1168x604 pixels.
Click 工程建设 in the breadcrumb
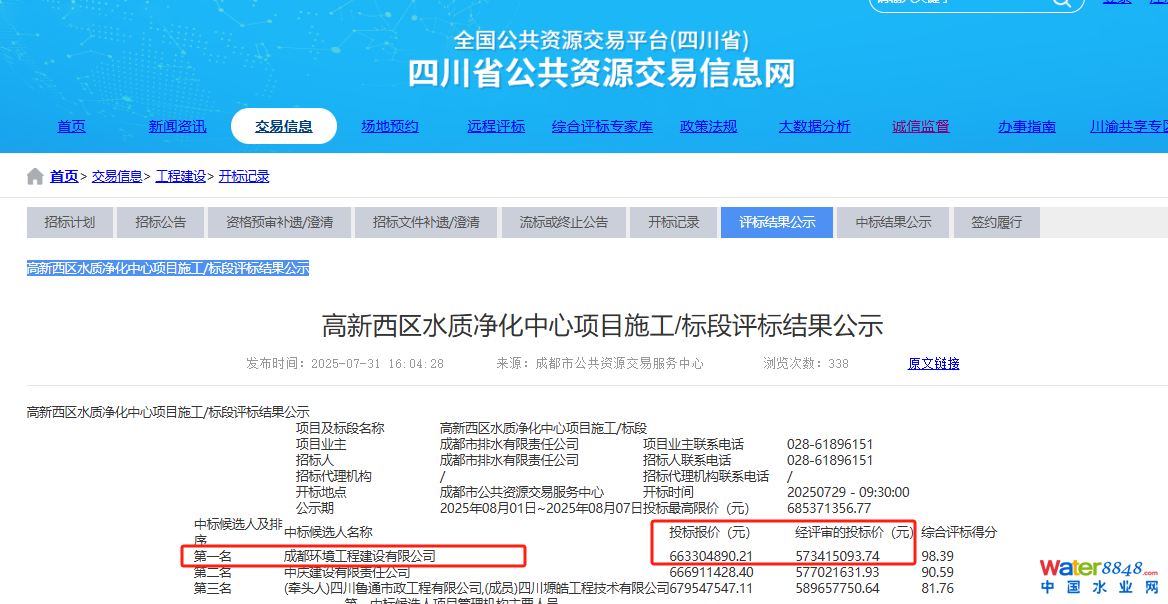180,177
